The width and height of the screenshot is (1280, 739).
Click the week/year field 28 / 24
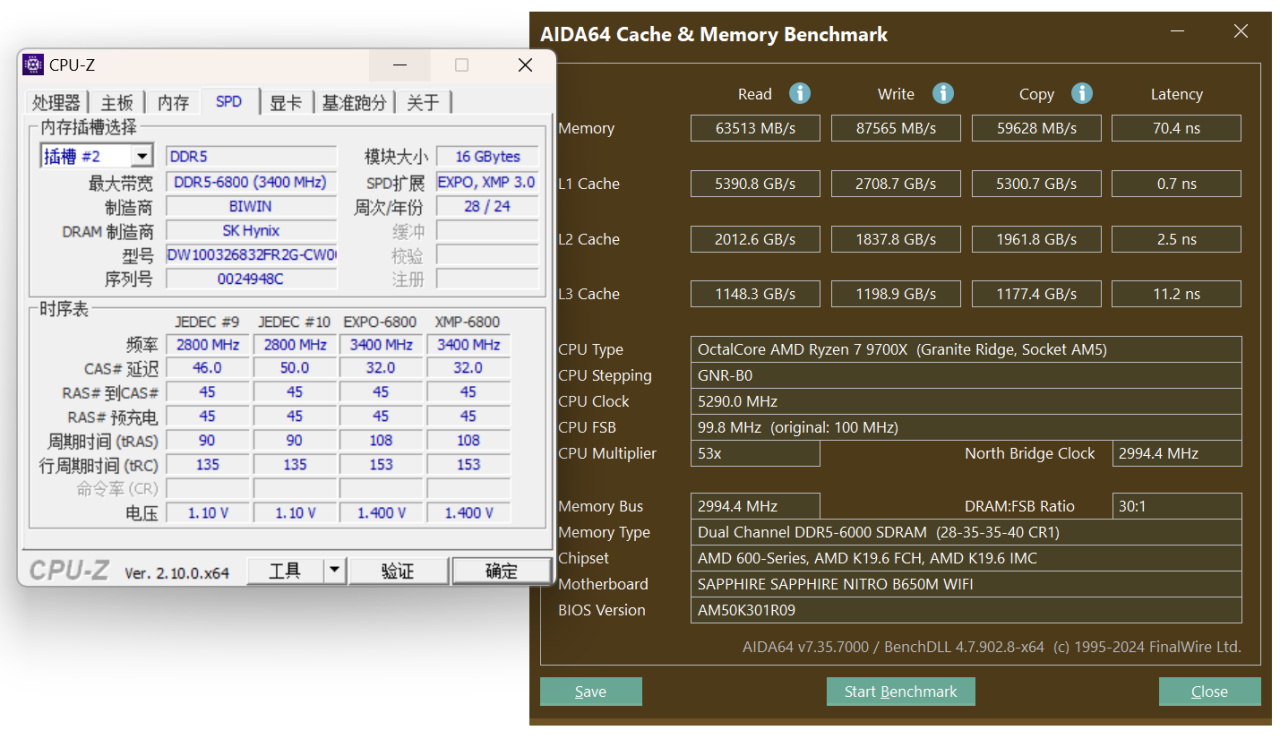[x=487, y=206]
